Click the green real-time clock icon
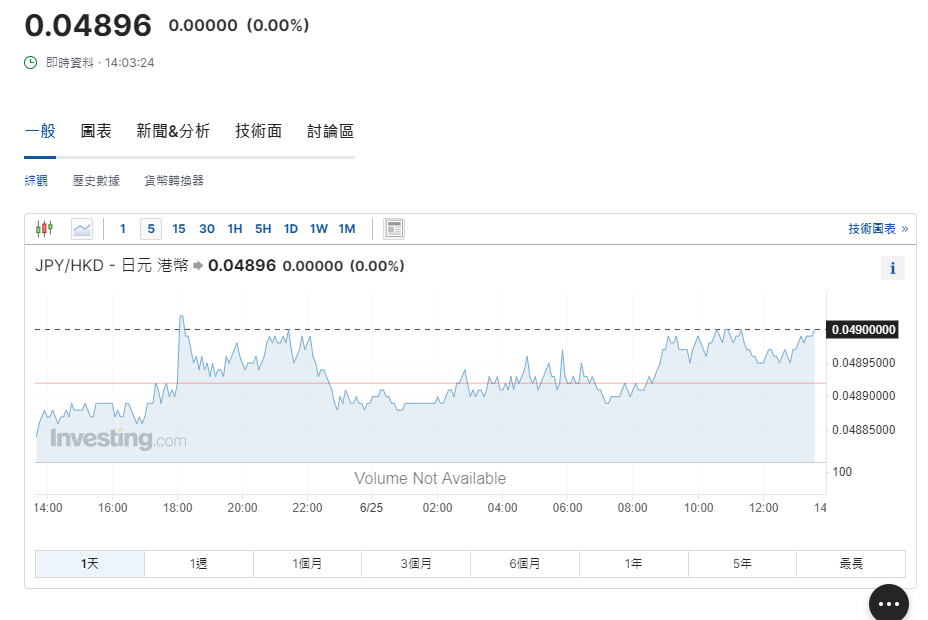The width and height of the screenshot is (928, 620). pos(31,63)
